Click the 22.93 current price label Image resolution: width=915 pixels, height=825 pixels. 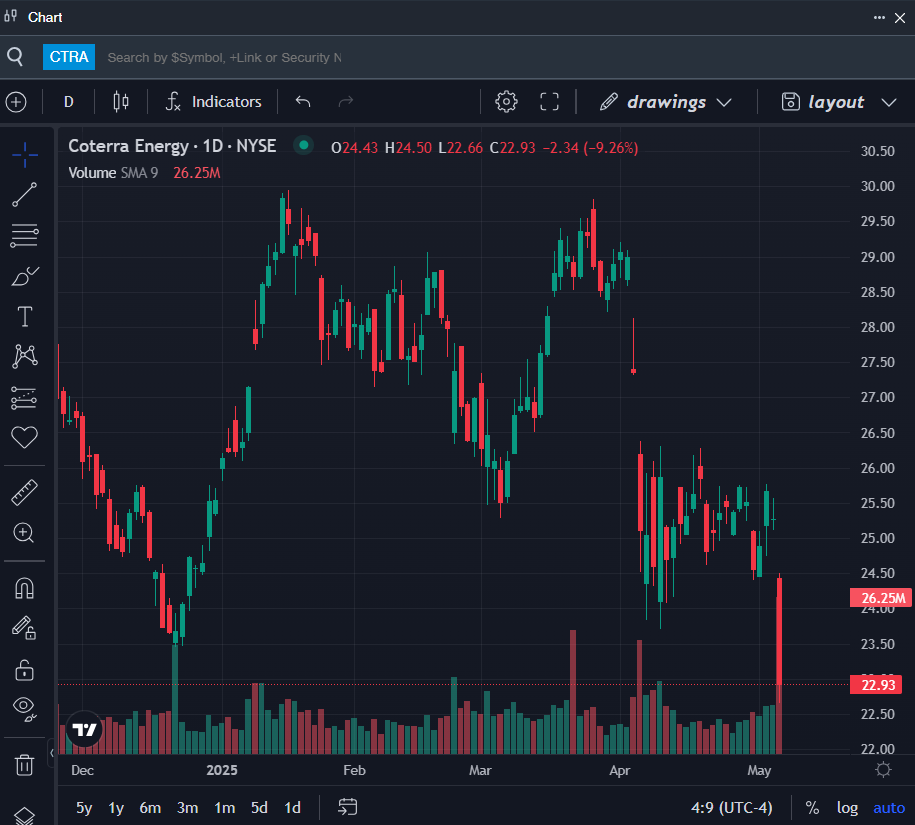[878, 684]
